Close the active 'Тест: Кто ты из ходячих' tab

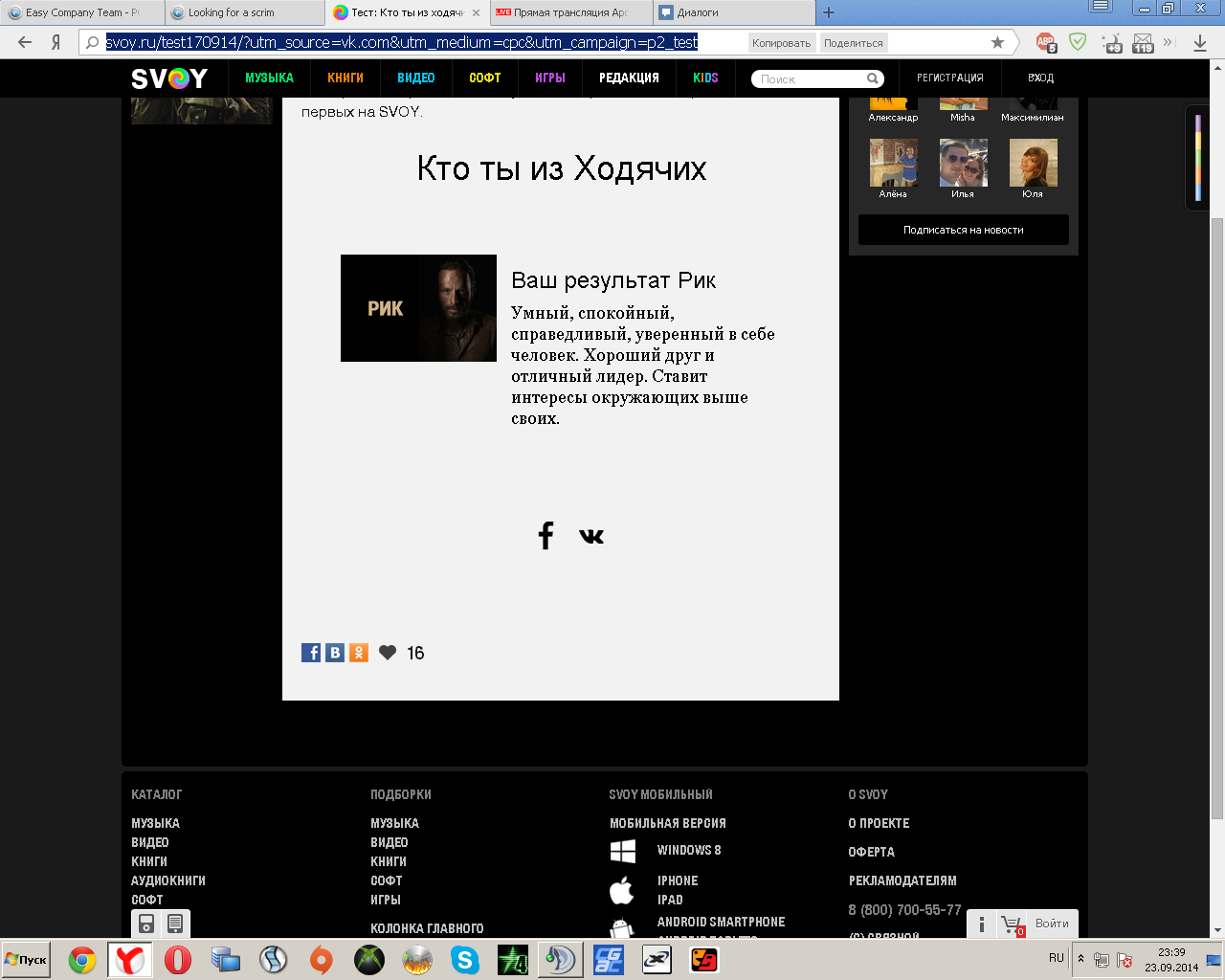coord(476,12)
